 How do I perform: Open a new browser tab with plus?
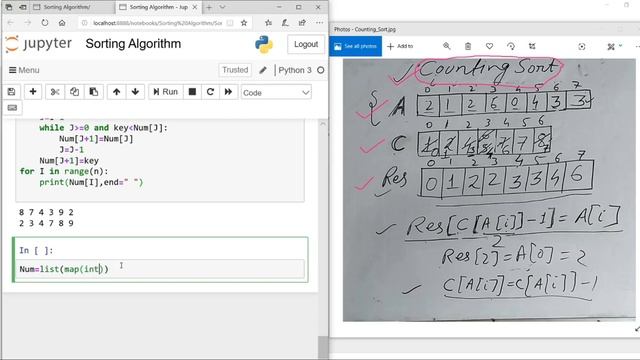[209, 7]
